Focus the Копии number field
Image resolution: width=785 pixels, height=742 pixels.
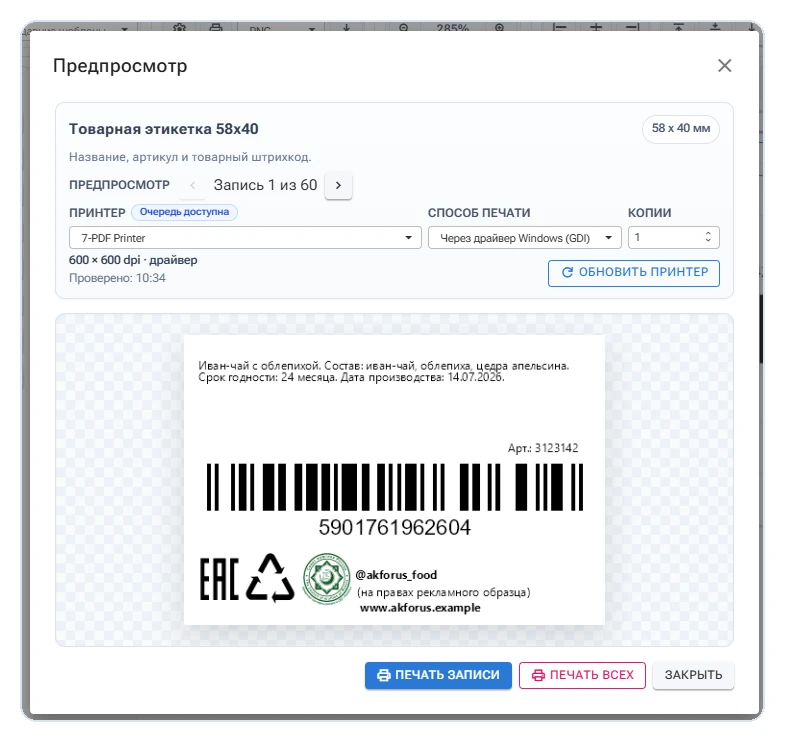coord(673,238)
